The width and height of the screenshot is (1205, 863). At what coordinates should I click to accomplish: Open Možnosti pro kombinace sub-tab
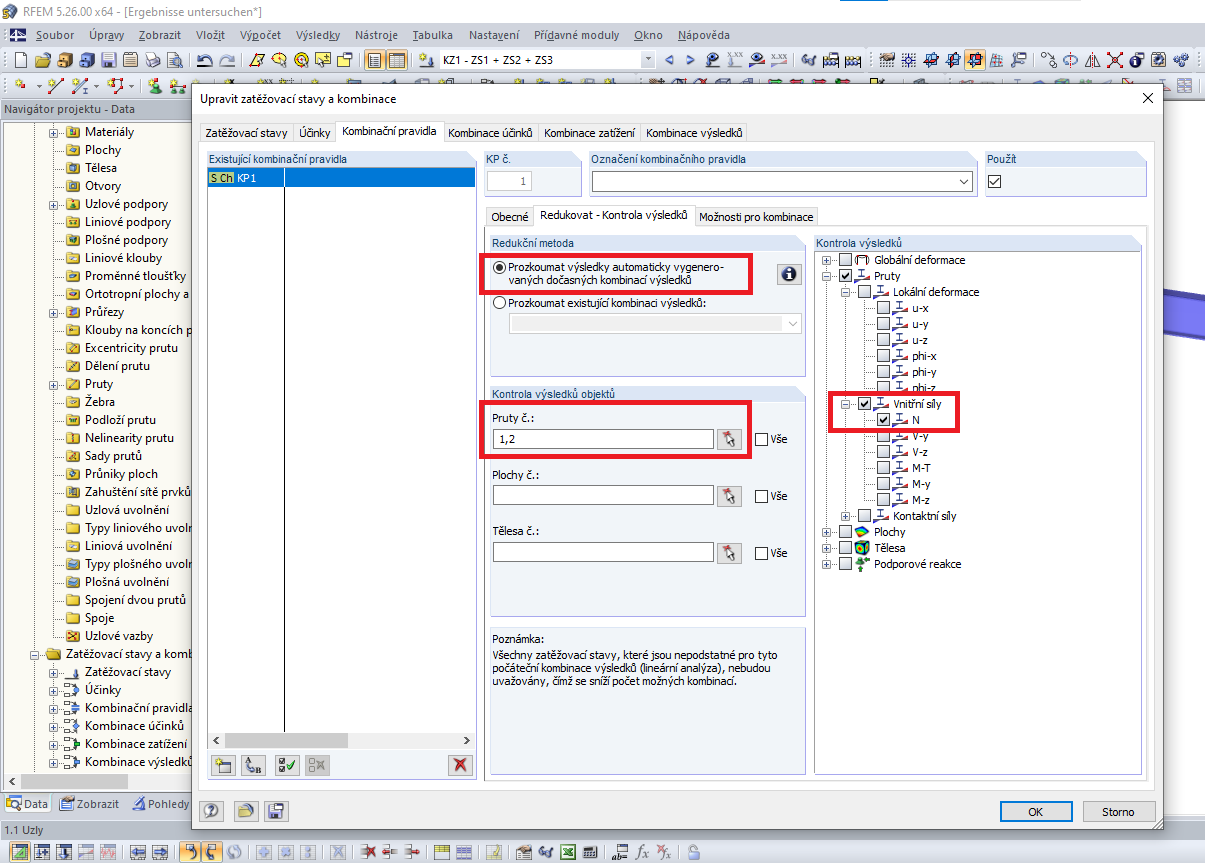757,216
